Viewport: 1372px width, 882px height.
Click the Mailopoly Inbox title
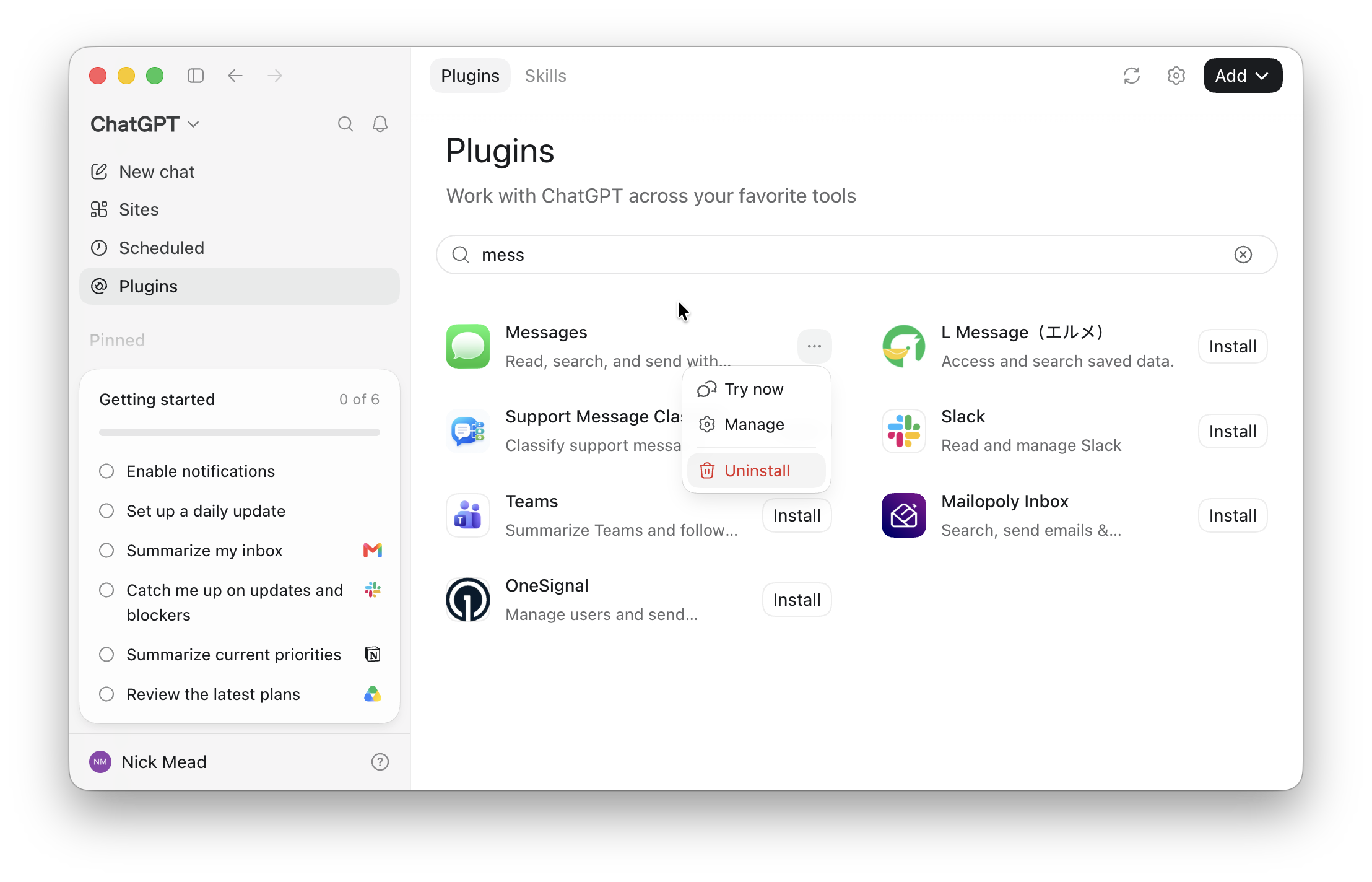1005,501
